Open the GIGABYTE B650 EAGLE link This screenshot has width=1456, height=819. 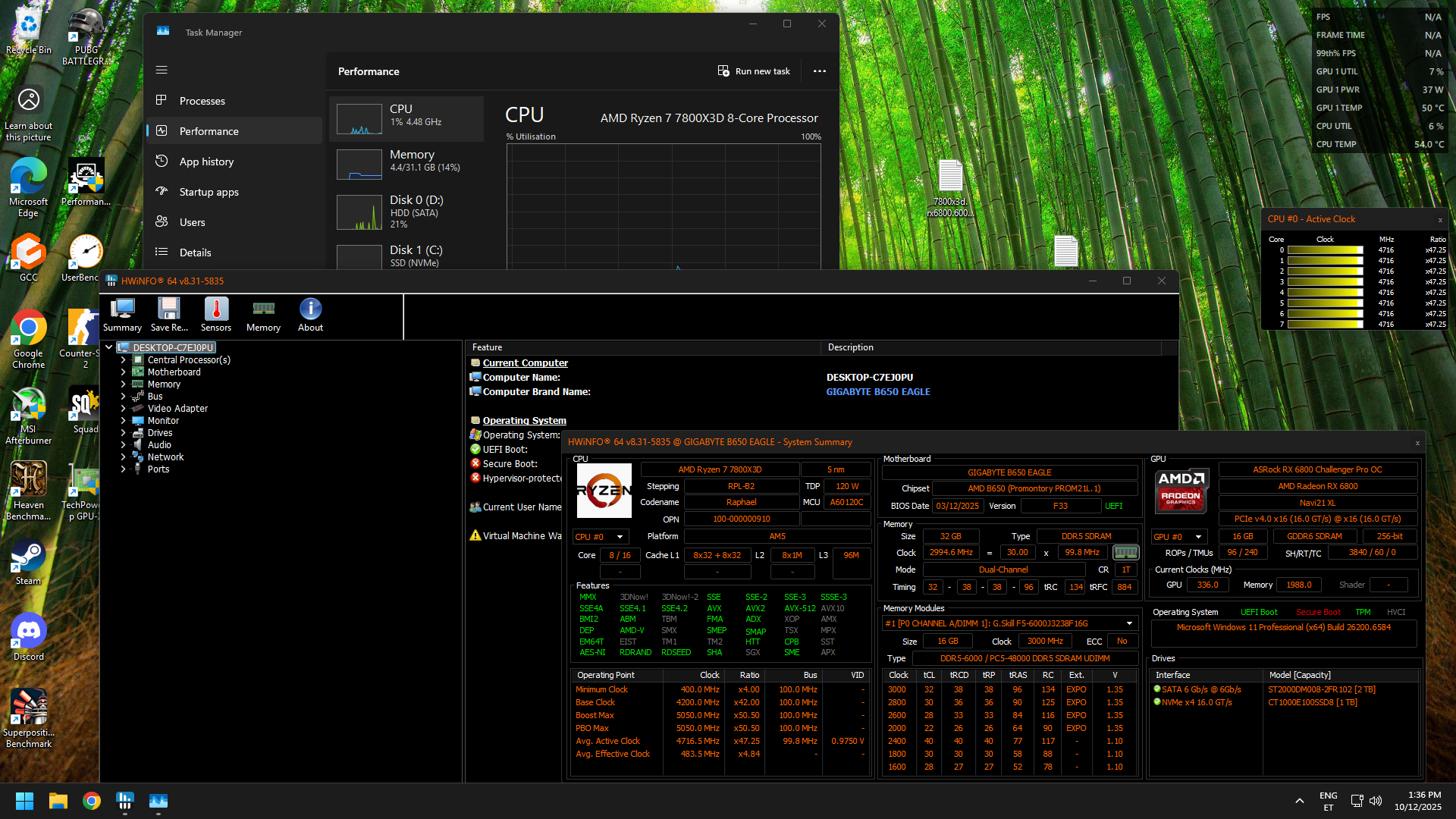coord(877,392)
